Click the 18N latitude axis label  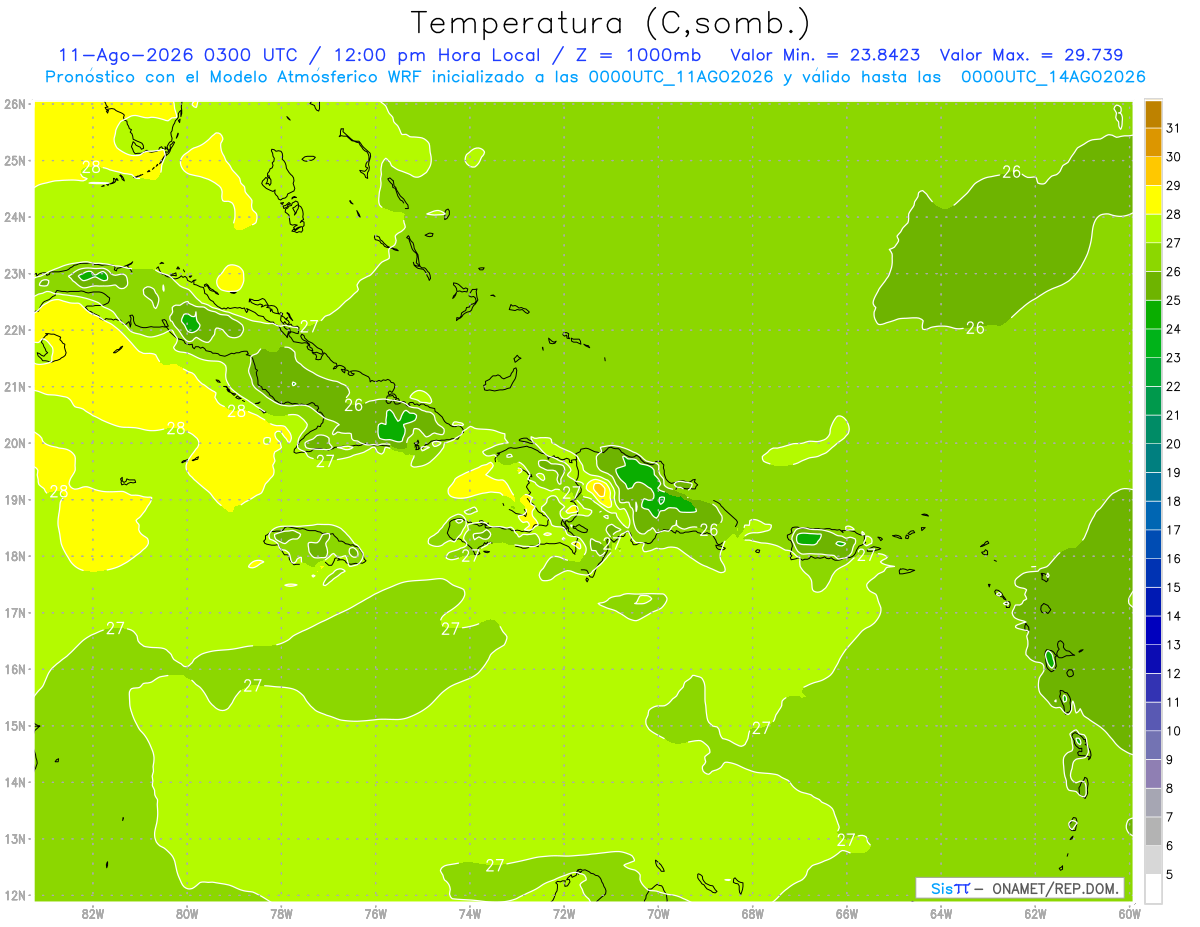click(15, 556)
